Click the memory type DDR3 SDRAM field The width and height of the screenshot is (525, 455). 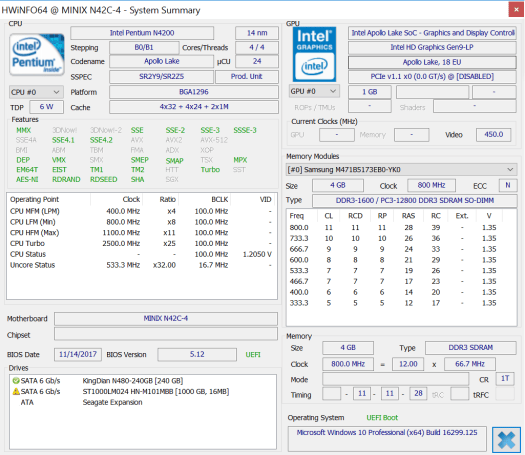pos(471,348)
